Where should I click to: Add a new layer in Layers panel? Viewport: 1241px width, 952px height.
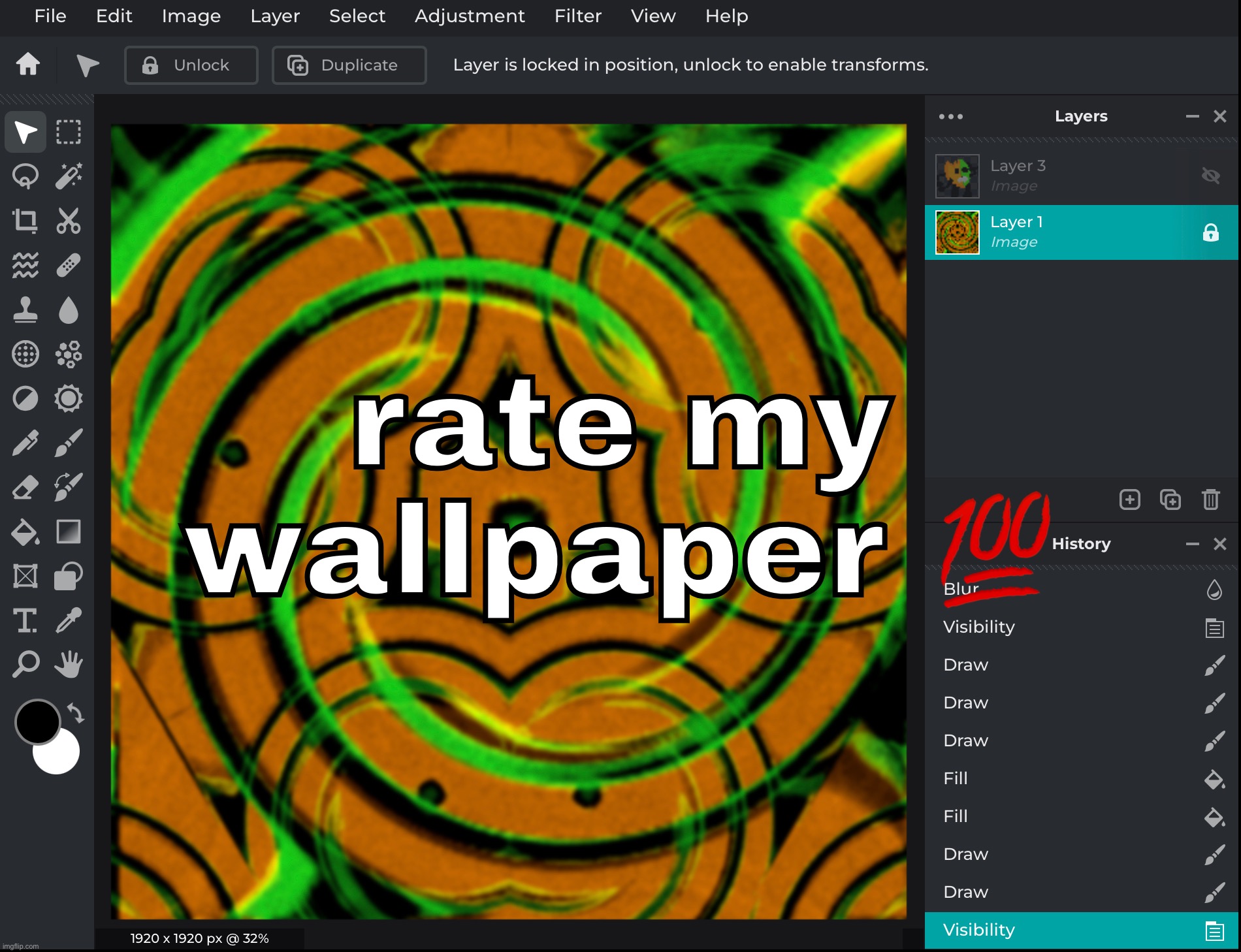(x=1130, y=500)
